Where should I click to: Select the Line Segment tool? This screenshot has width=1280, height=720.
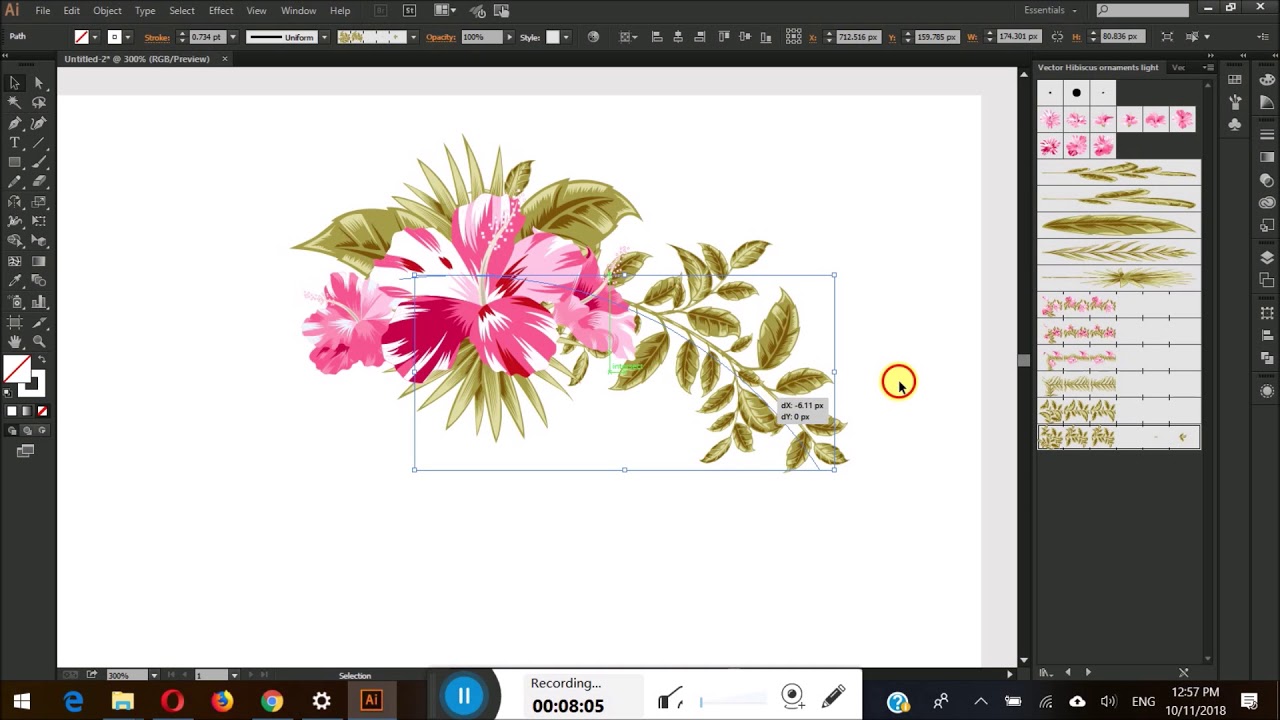point(39,143)
